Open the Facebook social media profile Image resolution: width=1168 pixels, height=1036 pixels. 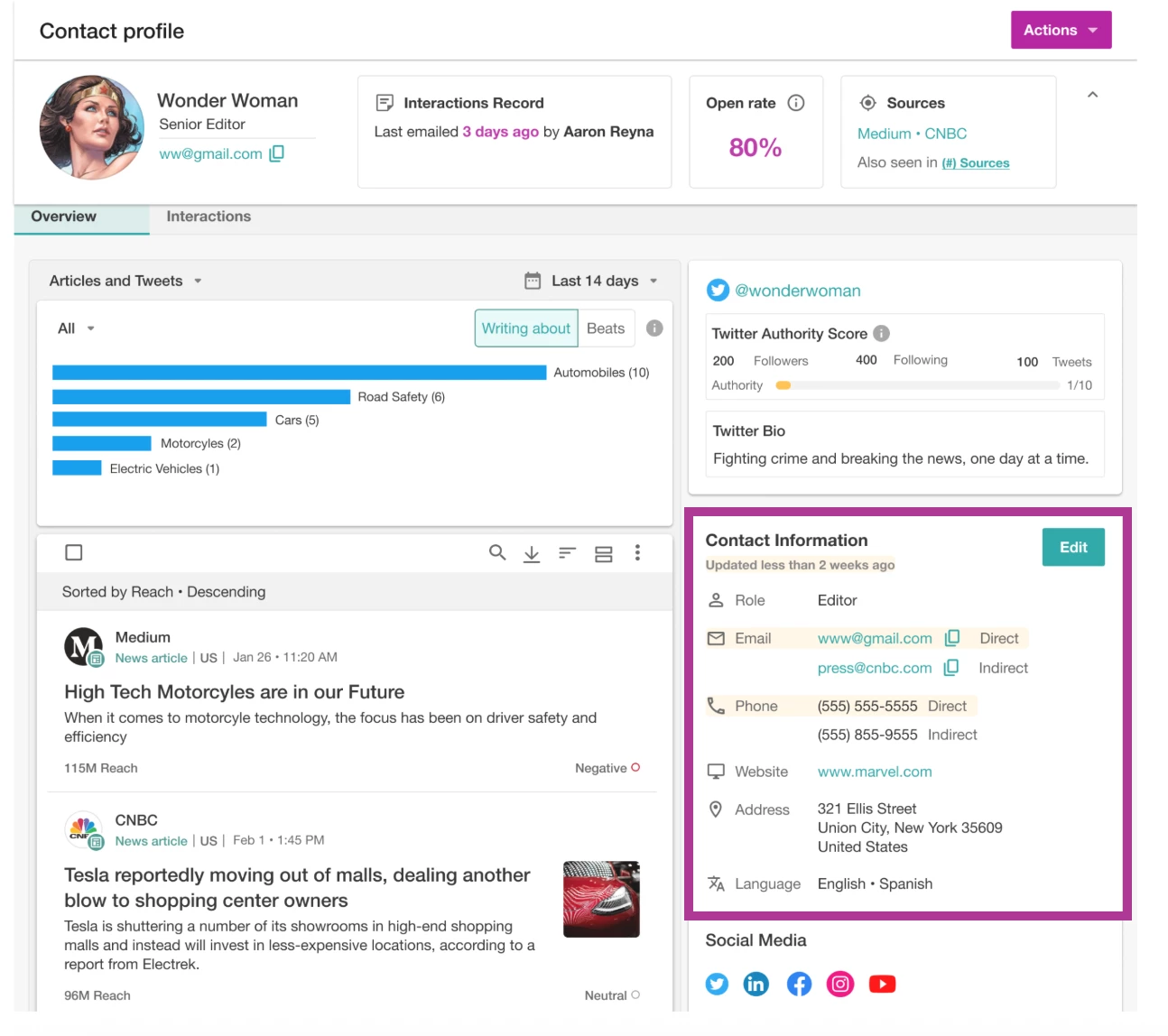(799, 984)
